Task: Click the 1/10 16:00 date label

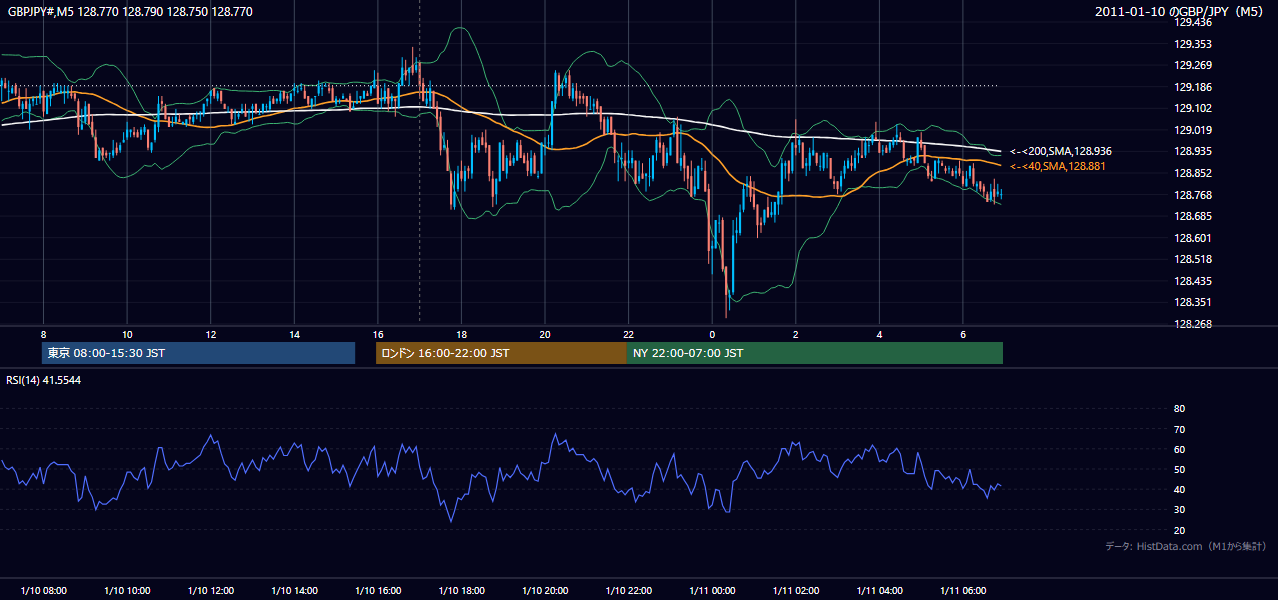Action: 378,591
